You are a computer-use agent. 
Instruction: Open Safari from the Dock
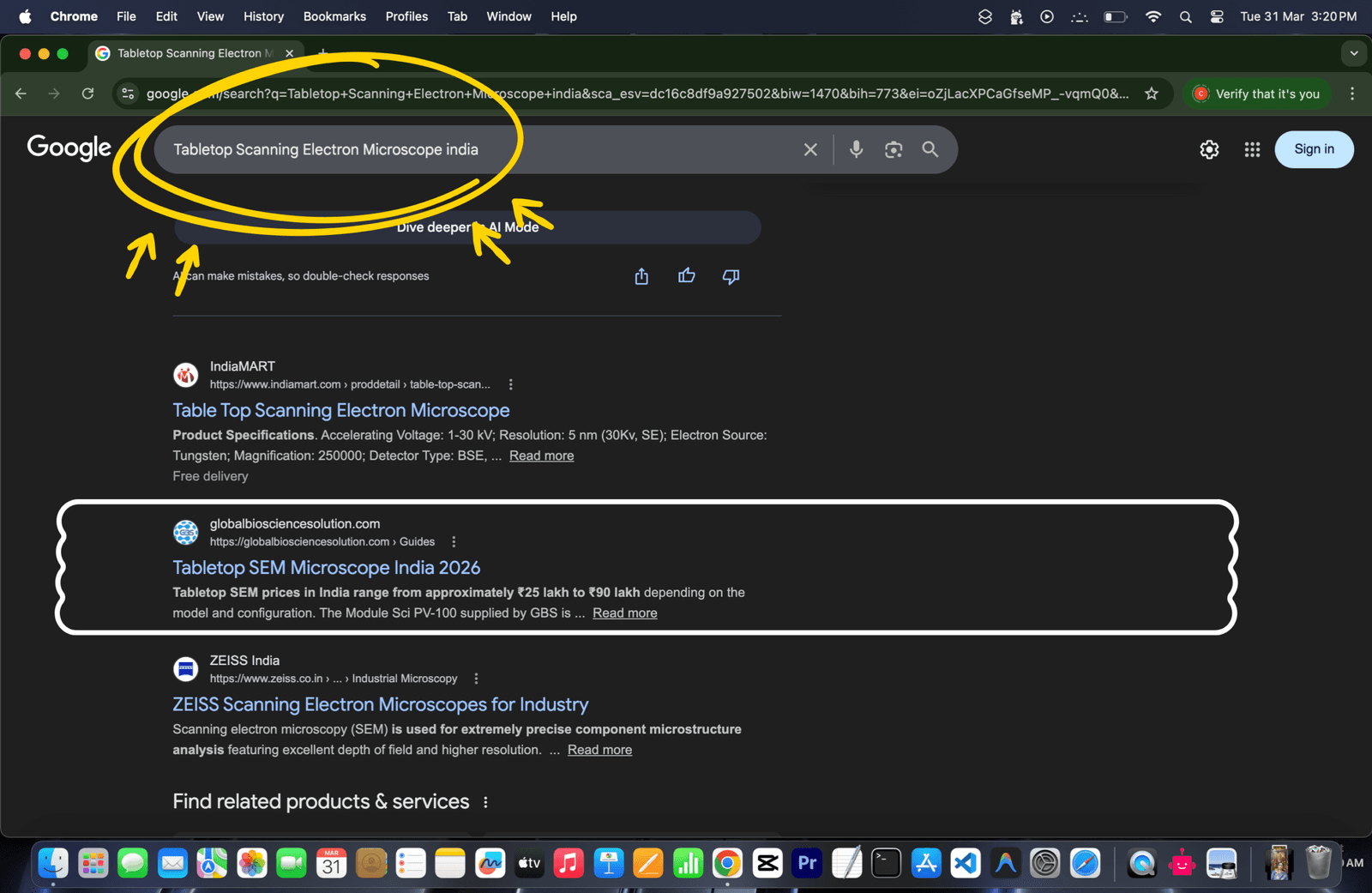coord(1085,863)
